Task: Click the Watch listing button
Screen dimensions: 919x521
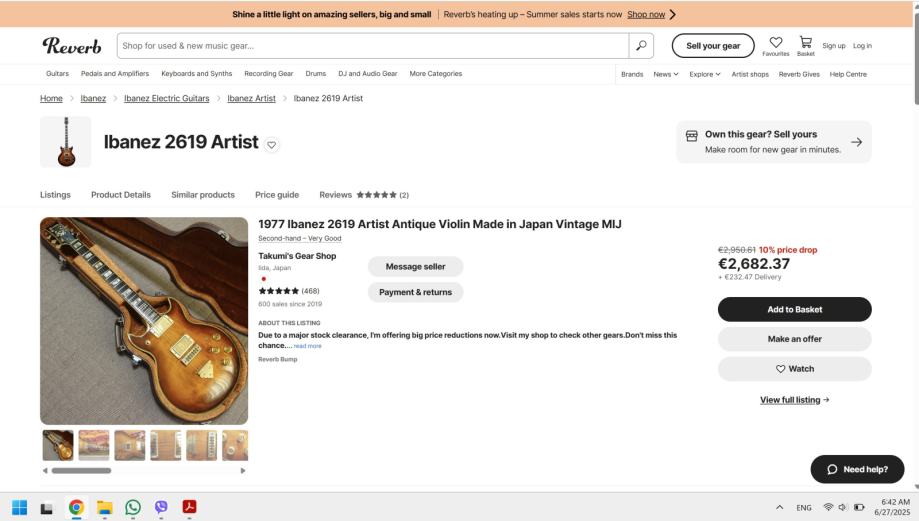Action: [794, 369]
